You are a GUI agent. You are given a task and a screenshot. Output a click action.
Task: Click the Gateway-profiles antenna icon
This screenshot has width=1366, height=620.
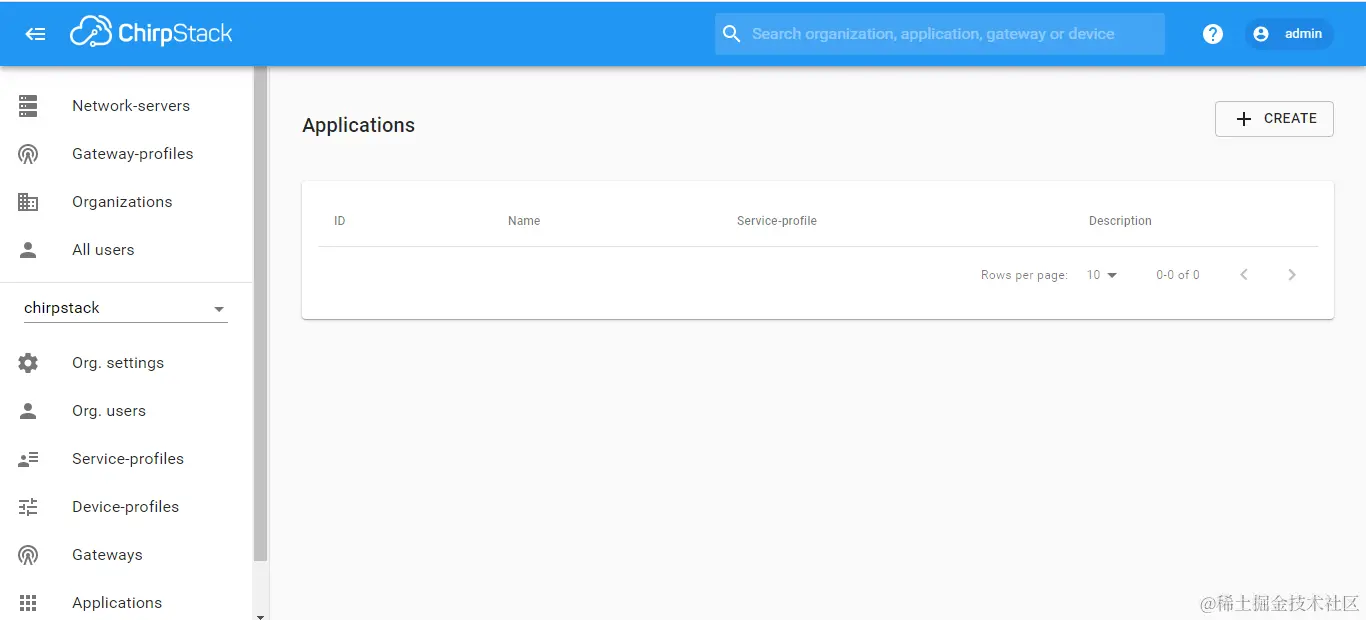(28, 154)
